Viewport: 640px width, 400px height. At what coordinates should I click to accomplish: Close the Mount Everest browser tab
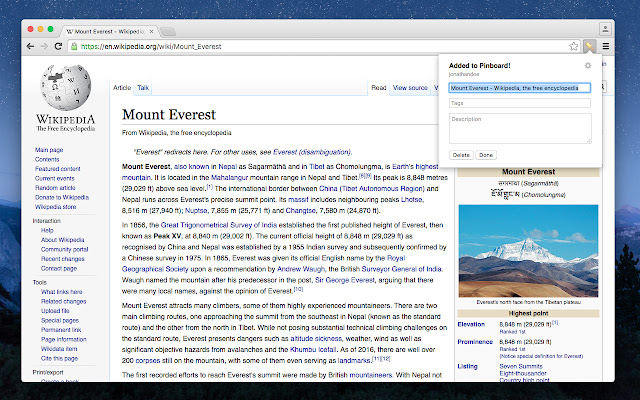[x=151, y=31]
